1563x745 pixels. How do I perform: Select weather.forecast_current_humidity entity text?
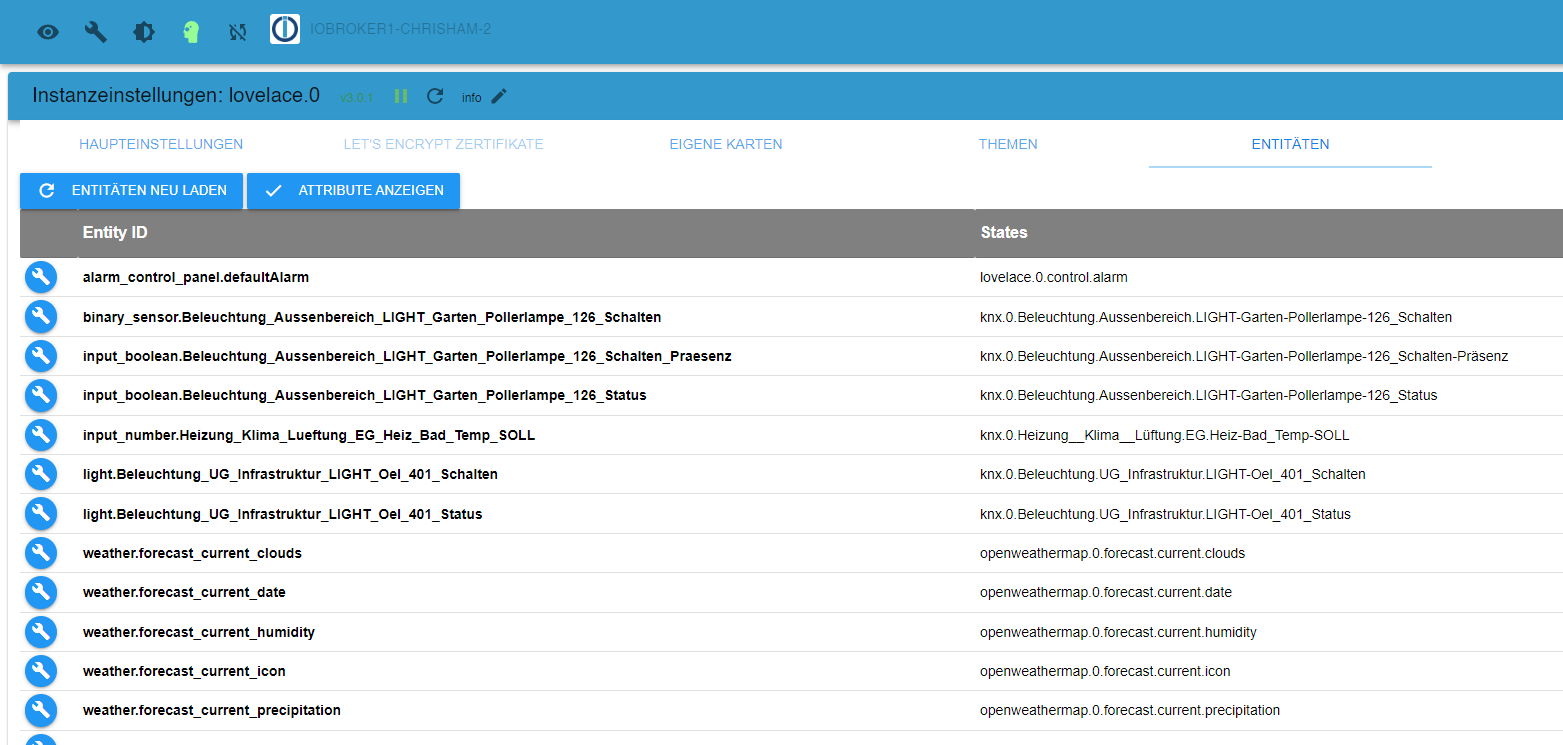(x=199, y=632)
